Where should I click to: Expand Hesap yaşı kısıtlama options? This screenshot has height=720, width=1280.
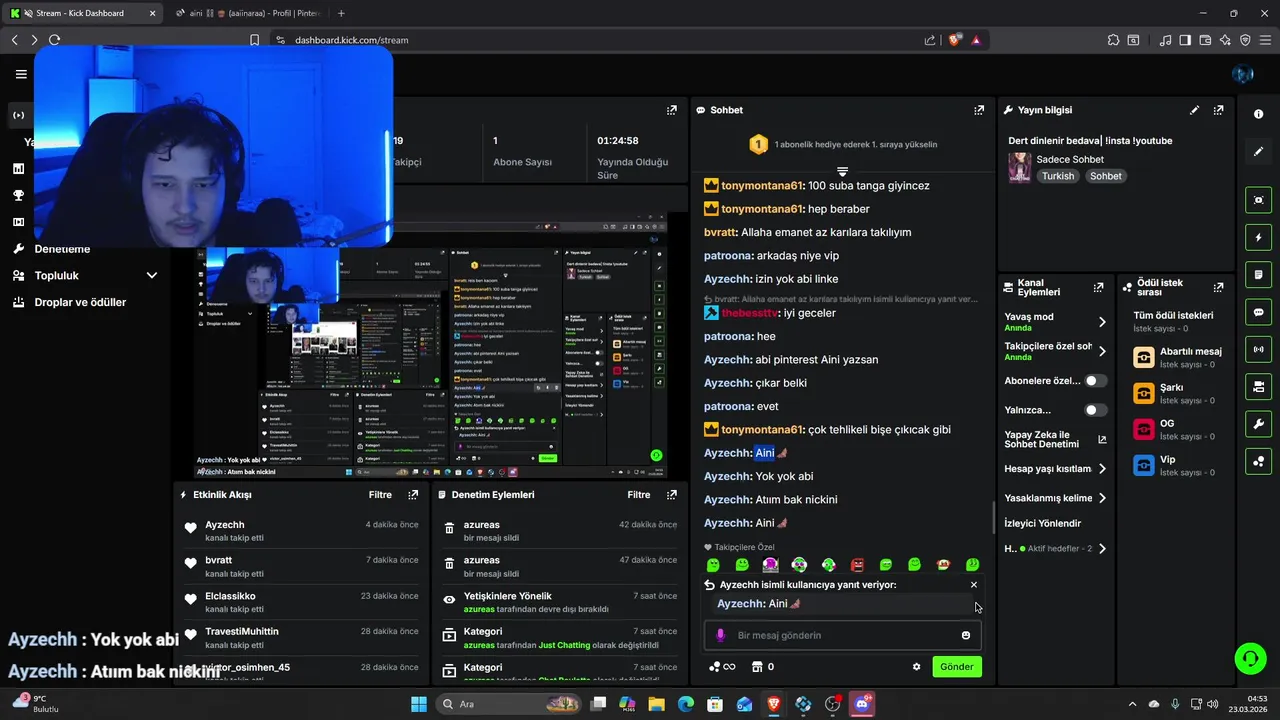[1102, 469]
